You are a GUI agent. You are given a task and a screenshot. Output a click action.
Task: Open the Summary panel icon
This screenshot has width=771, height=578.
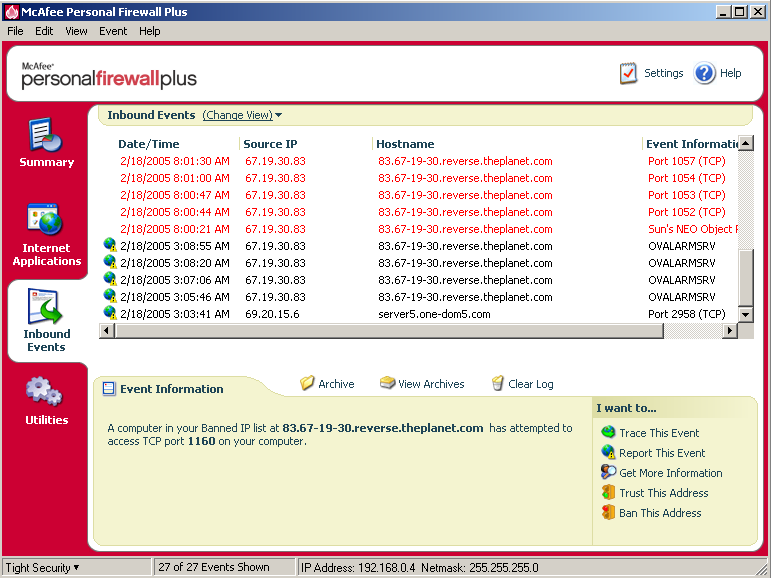(x=46, y=135)
